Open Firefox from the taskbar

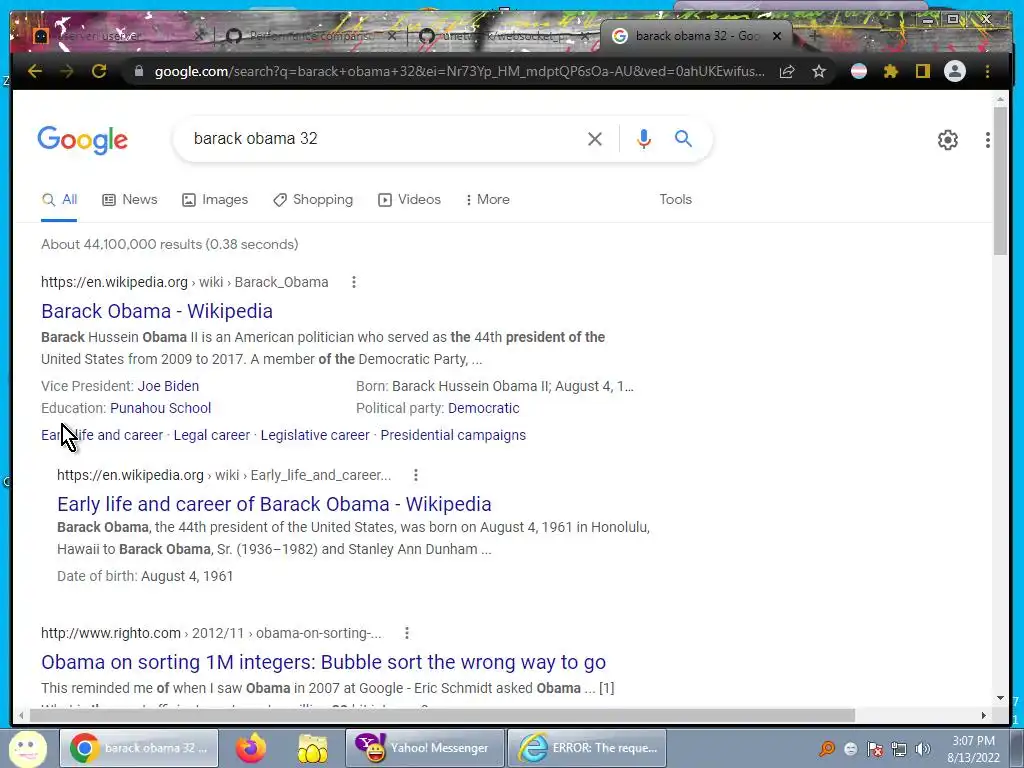[x=251, y=748]
